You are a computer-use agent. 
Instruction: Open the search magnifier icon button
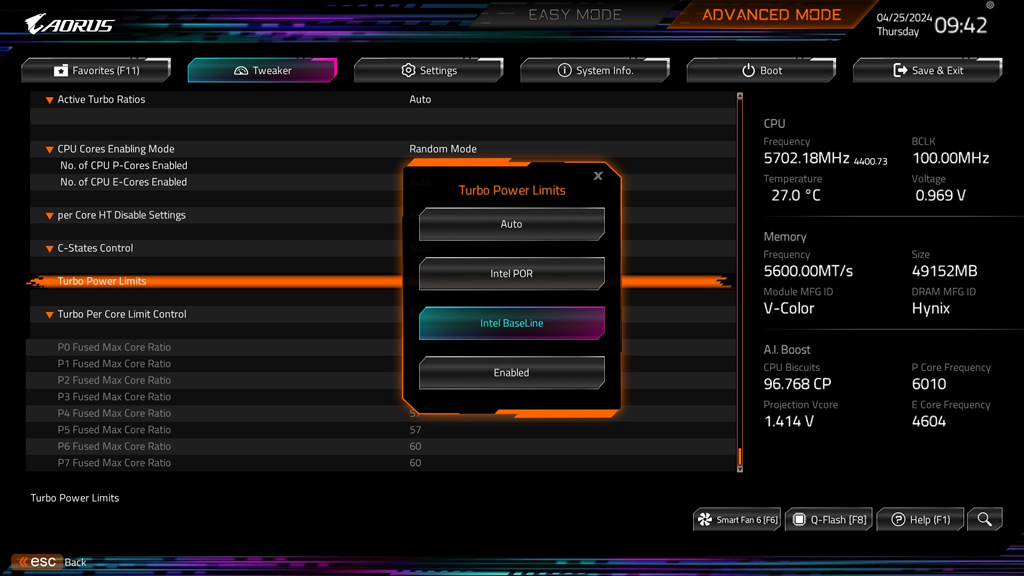(984, 520)
